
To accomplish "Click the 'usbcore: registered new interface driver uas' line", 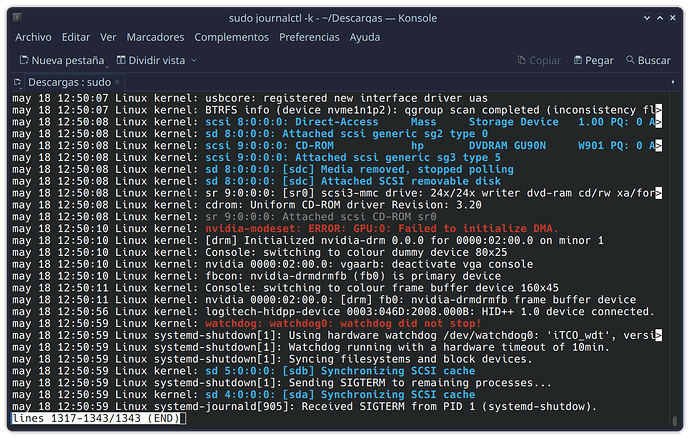I will 250,98.
